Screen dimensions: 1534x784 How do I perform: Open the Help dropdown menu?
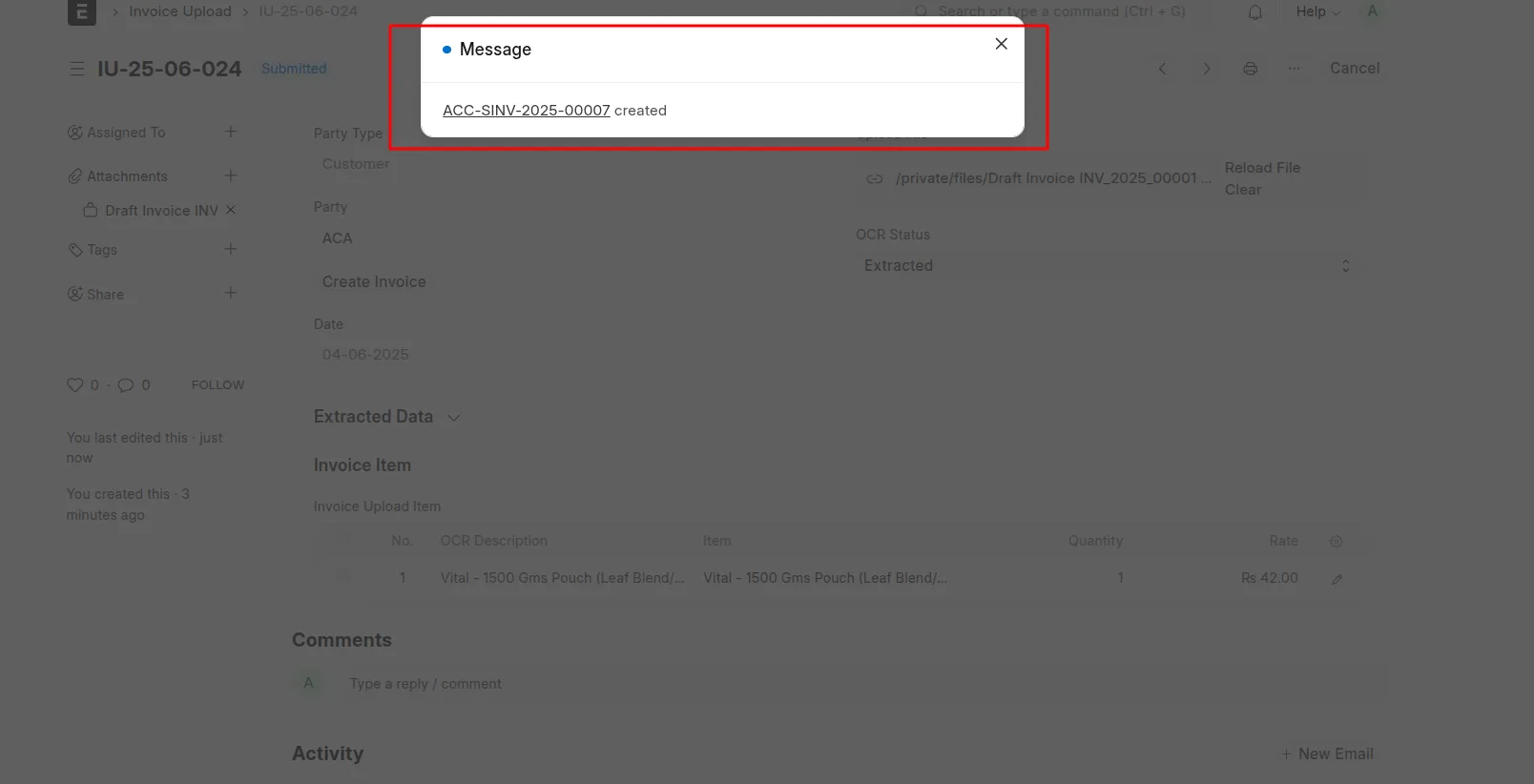point(1317,11)
